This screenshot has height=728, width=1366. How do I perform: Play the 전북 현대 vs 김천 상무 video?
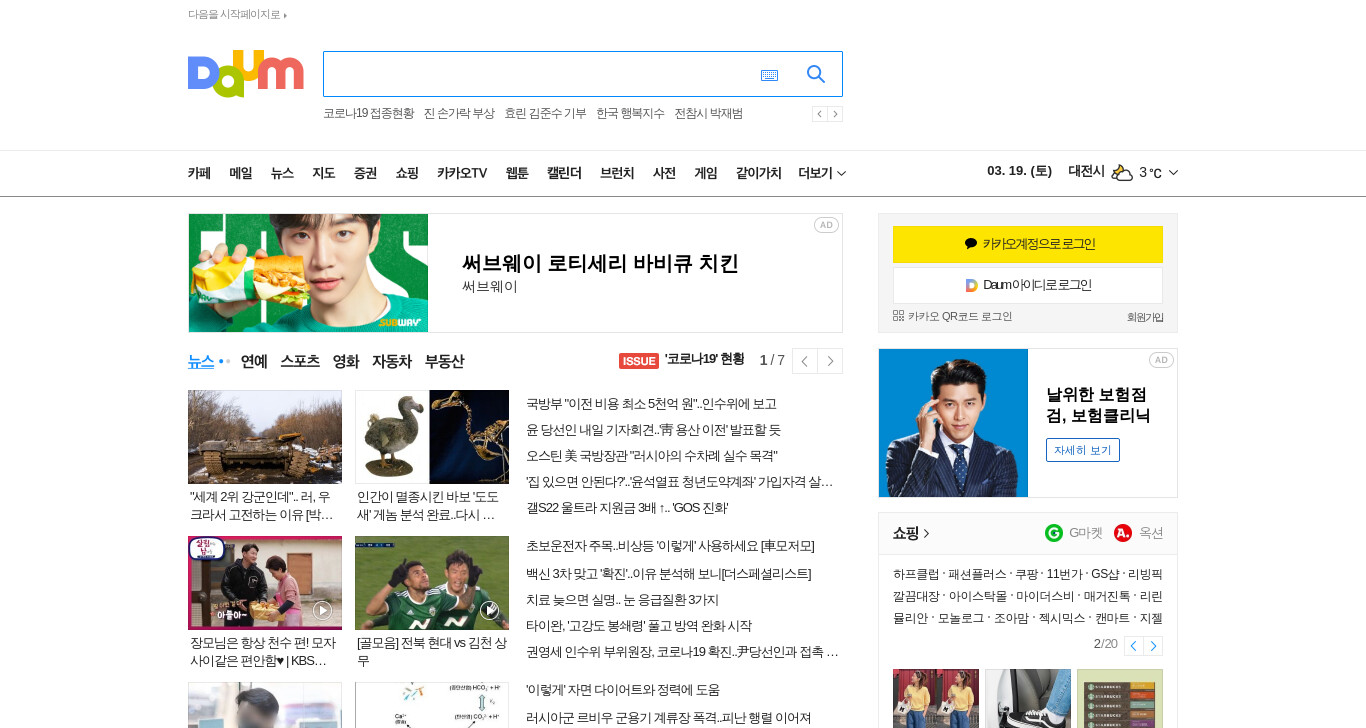489,610
